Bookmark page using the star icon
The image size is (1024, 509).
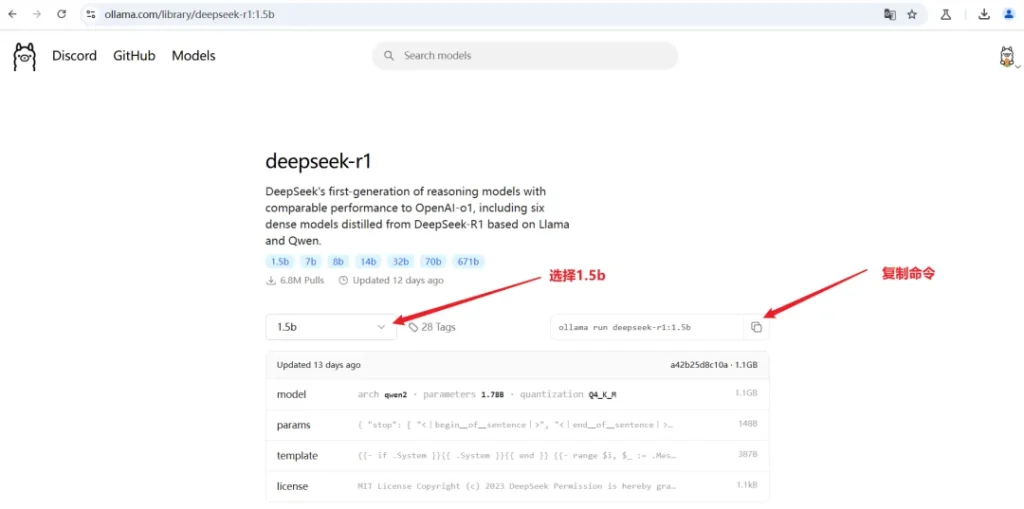pos(912,14)
